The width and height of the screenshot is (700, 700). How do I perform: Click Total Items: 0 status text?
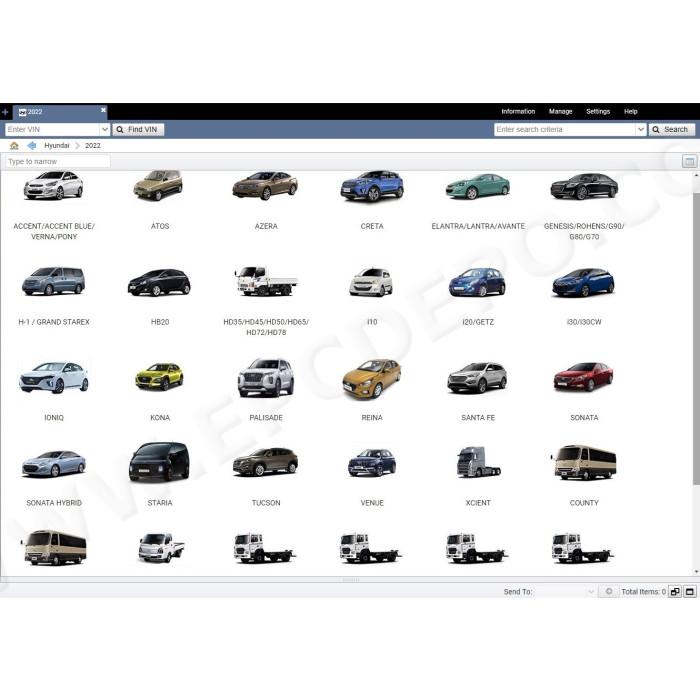(643, 592)
